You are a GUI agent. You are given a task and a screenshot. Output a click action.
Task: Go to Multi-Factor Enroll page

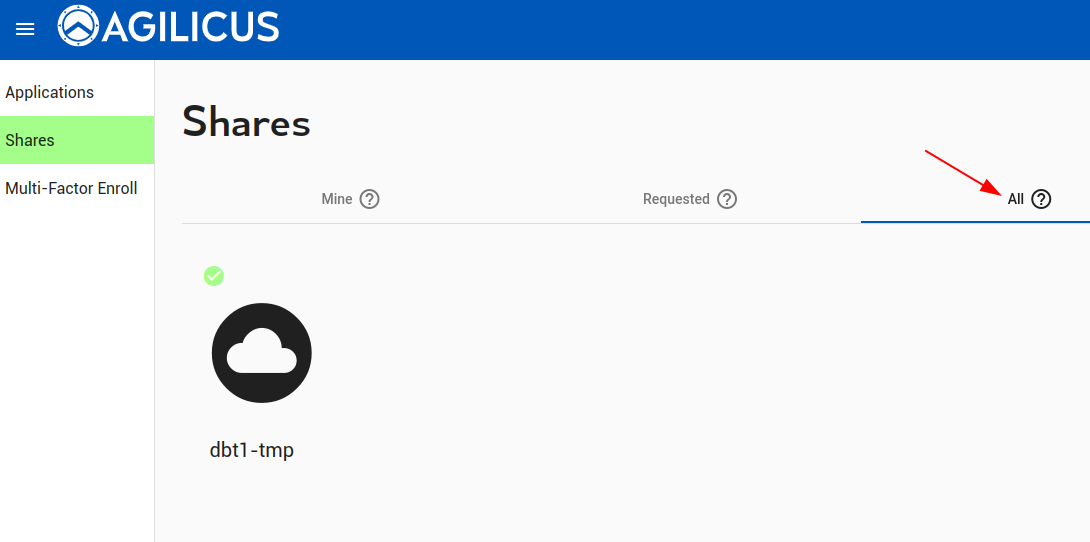[x=71, y=188]
